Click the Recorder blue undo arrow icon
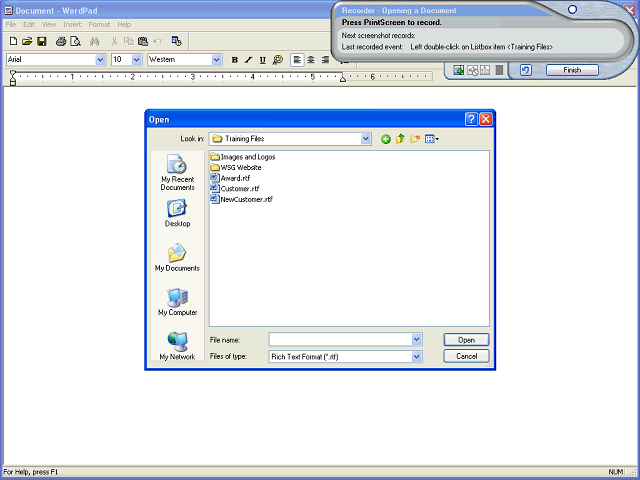 click(x=526, y=70)
